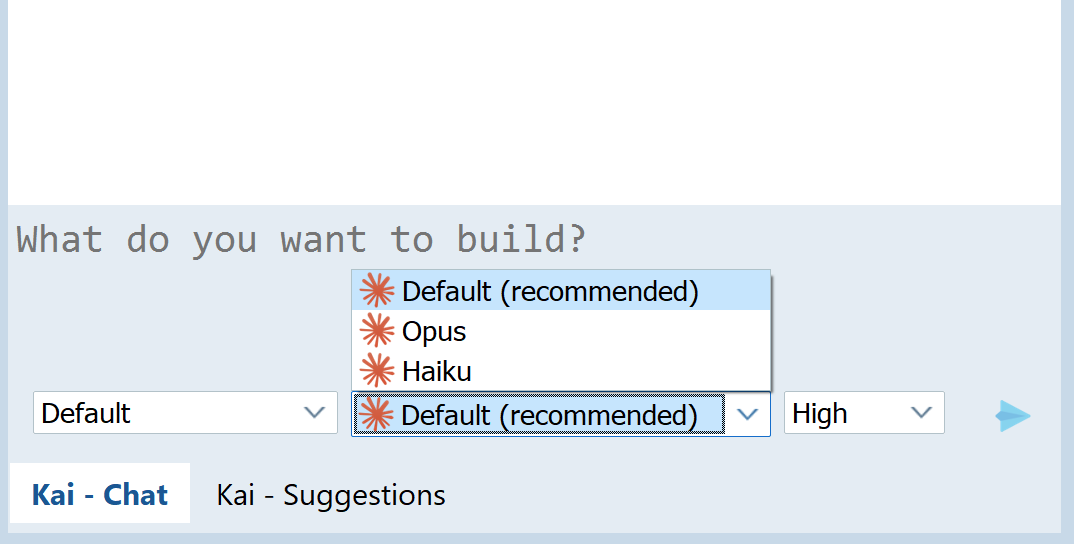Screen dimensions: 1074x544
Task: Click the starburst icon inside the model combo box
Action: click(376, 415)
